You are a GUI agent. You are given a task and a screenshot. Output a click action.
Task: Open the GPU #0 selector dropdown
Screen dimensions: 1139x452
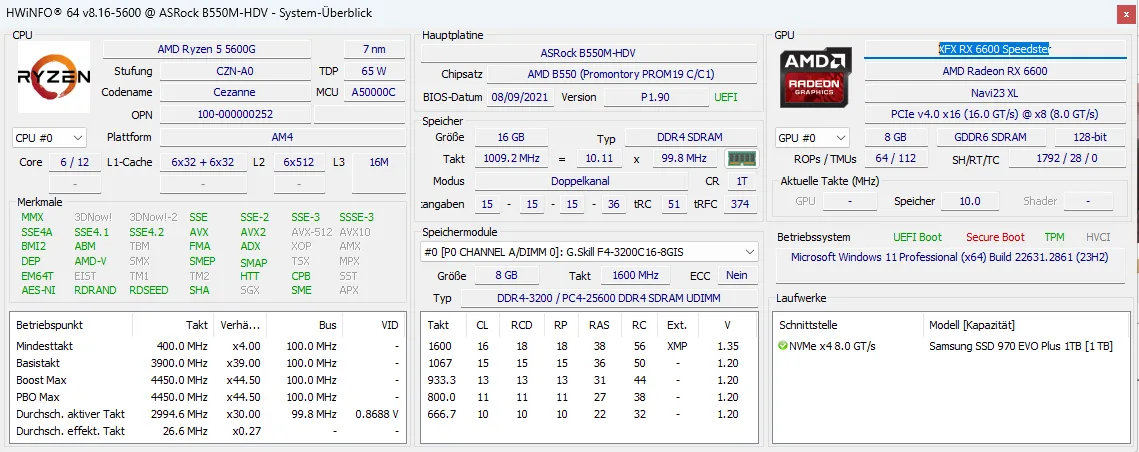coord(812,137)
